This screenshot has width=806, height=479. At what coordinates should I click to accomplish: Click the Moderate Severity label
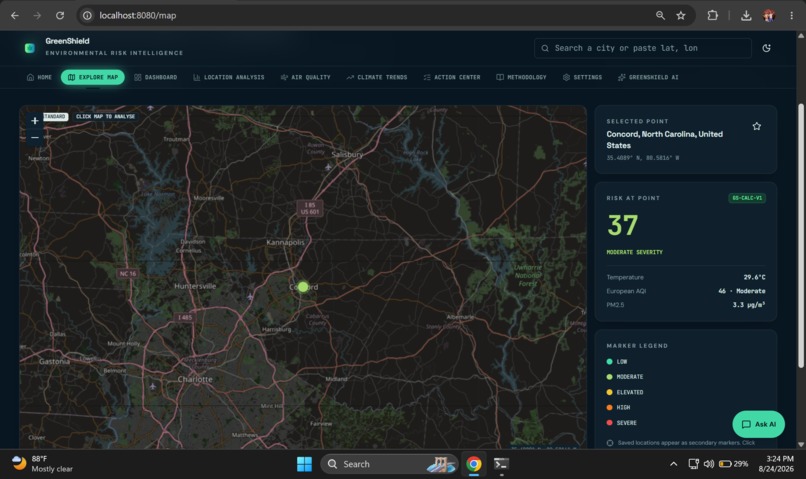click(634, 252)
